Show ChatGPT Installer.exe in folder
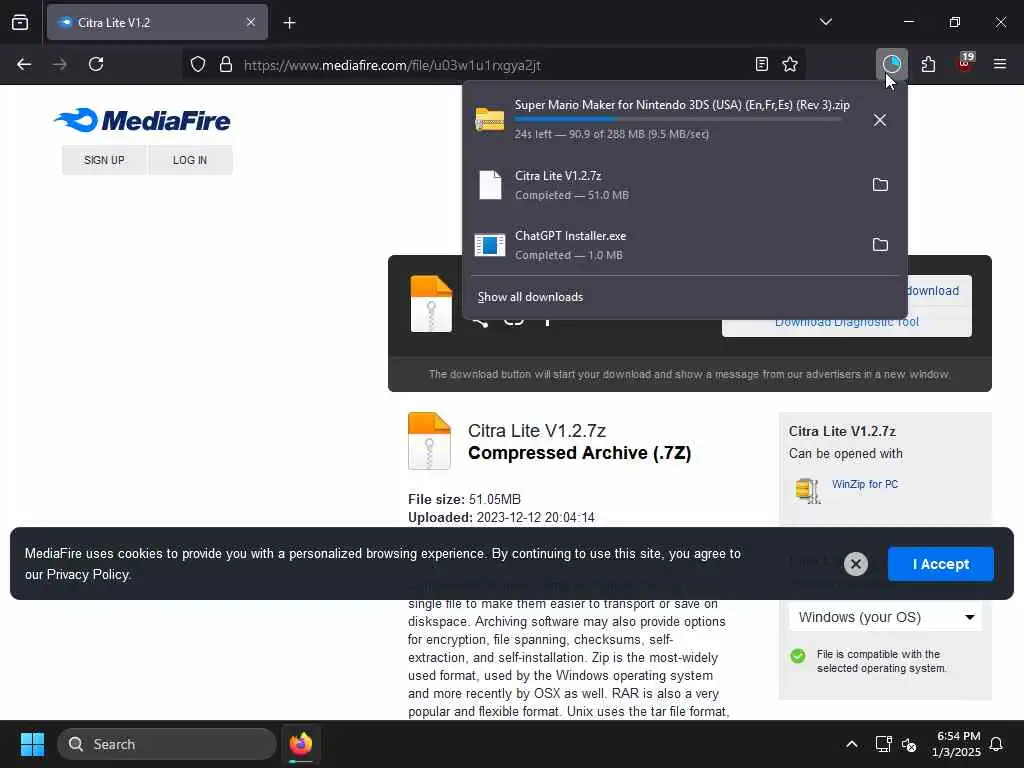Image resolution: width=1024 pixels, height=768 pixels. [880, 245]
